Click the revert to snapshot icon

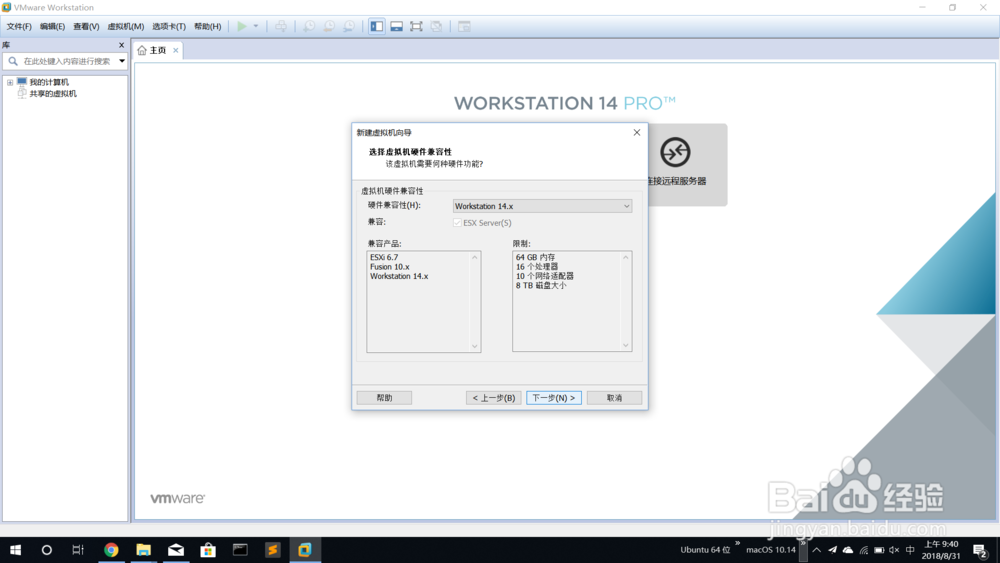329,26
